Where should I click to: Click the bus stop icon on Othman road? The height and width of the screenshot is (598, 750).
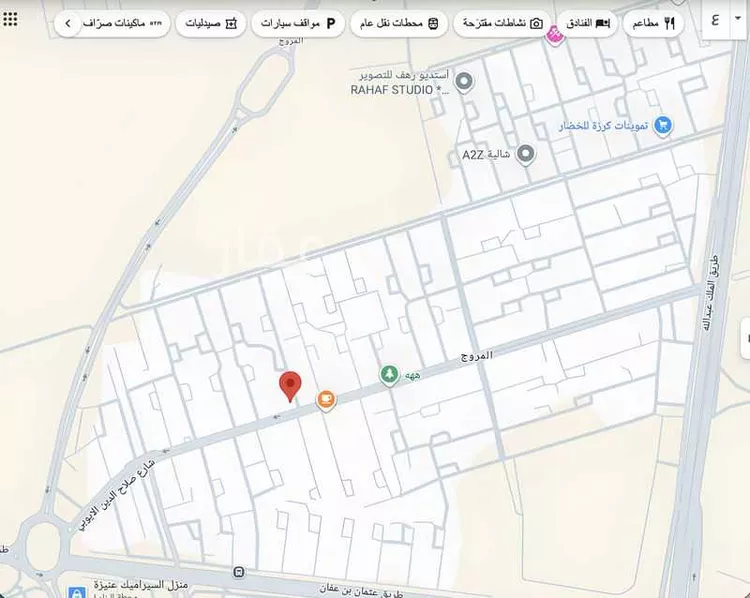[238, 572]
